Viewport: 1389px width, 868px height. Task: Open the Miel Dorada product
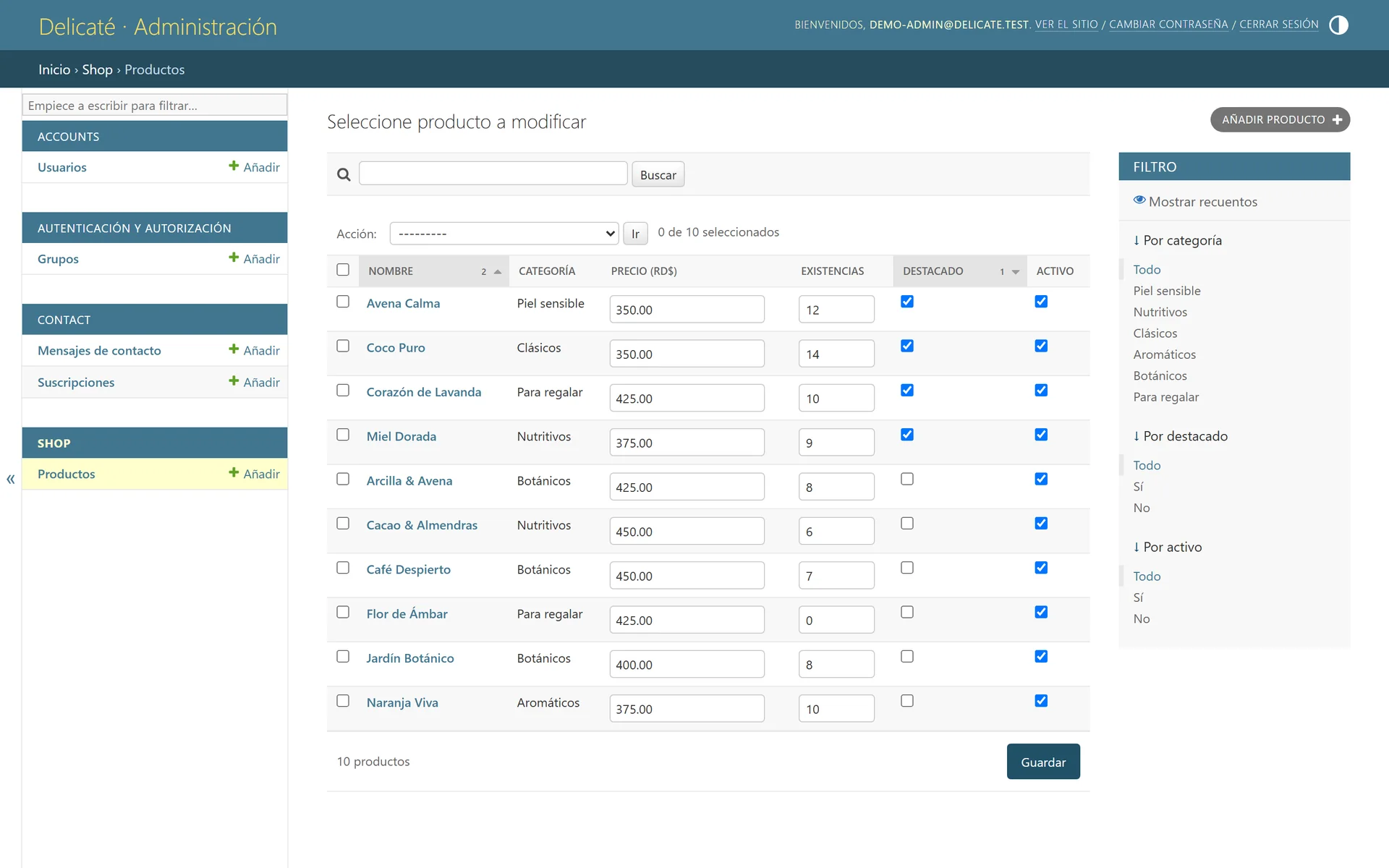coord(401,436)
